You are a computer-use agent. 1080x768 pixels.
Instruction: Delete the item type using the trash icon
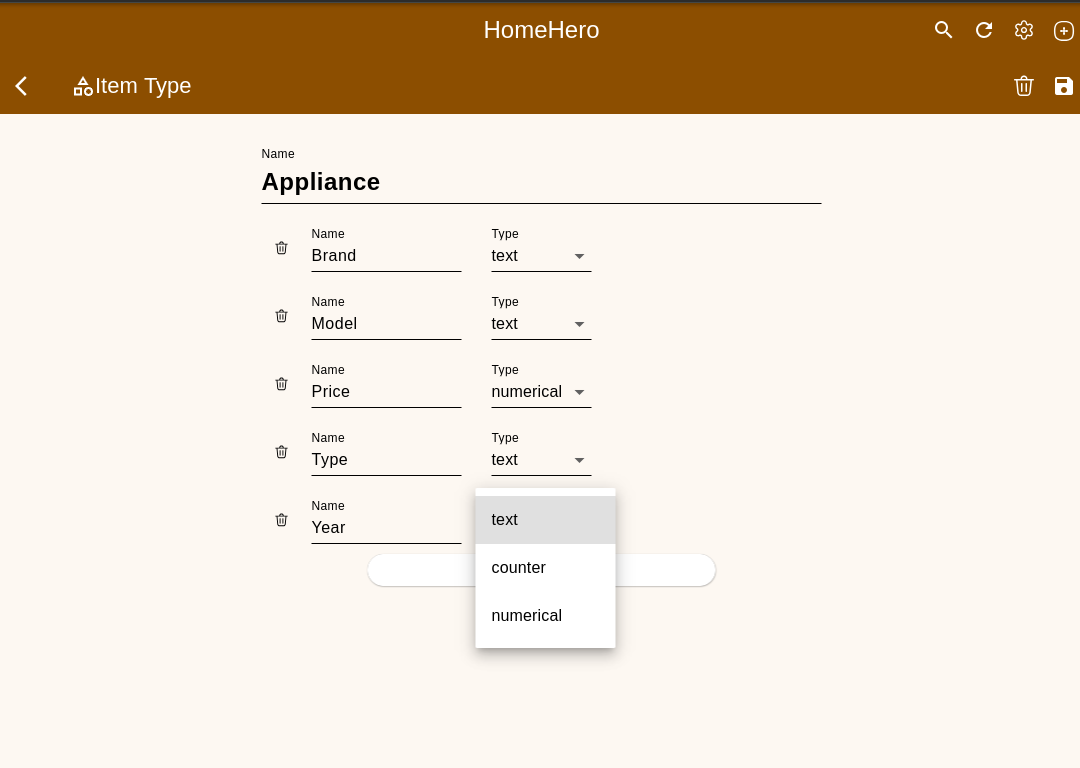click(1023, 86)
